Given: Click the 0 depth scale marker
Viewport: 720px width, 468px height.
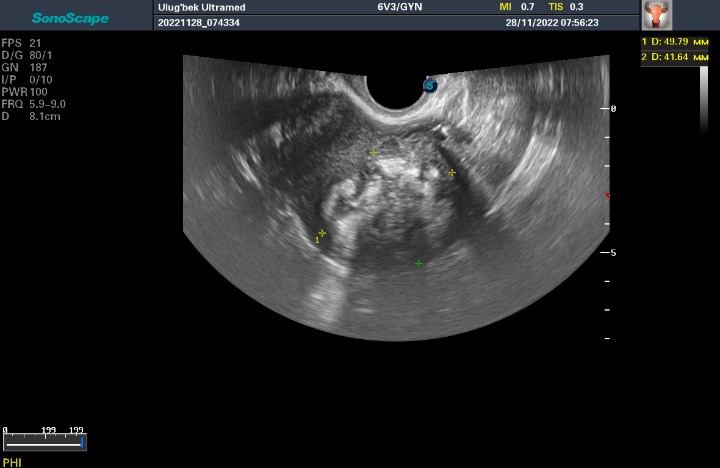Looking at the screenshot, I should click(x=613, y=108).
